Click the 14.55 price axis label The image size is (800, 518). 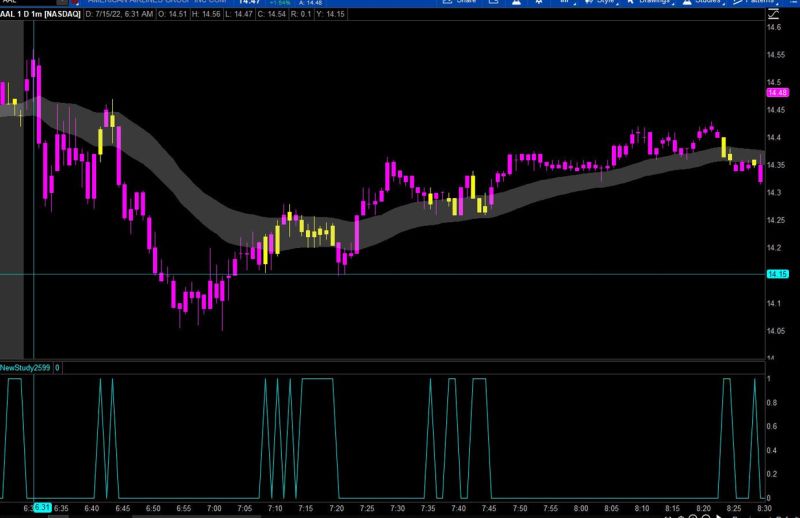coord(776,55)
